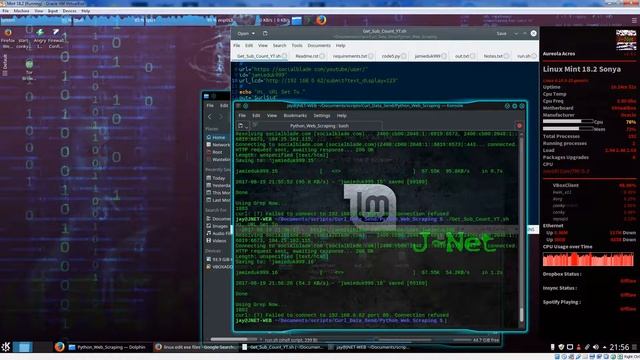Click hamburger menu icon at top right
The width and height of the screenshot is (640, 360).
pyautogui.click(x=634, y=20)
